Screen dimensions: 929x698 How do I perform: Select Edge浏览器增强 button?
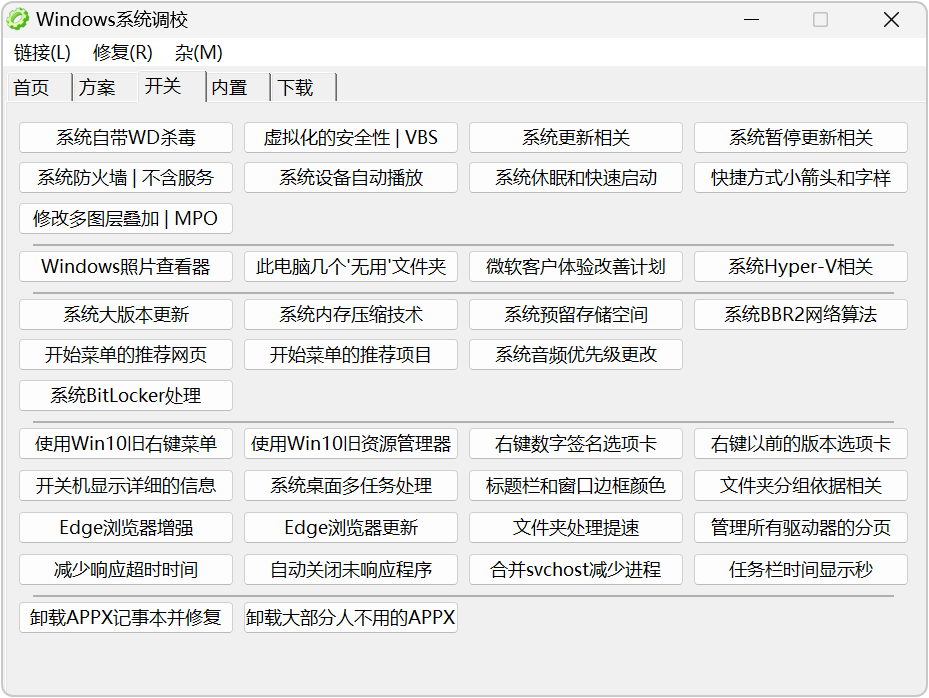pyautogui.click(x=126, y=528)
